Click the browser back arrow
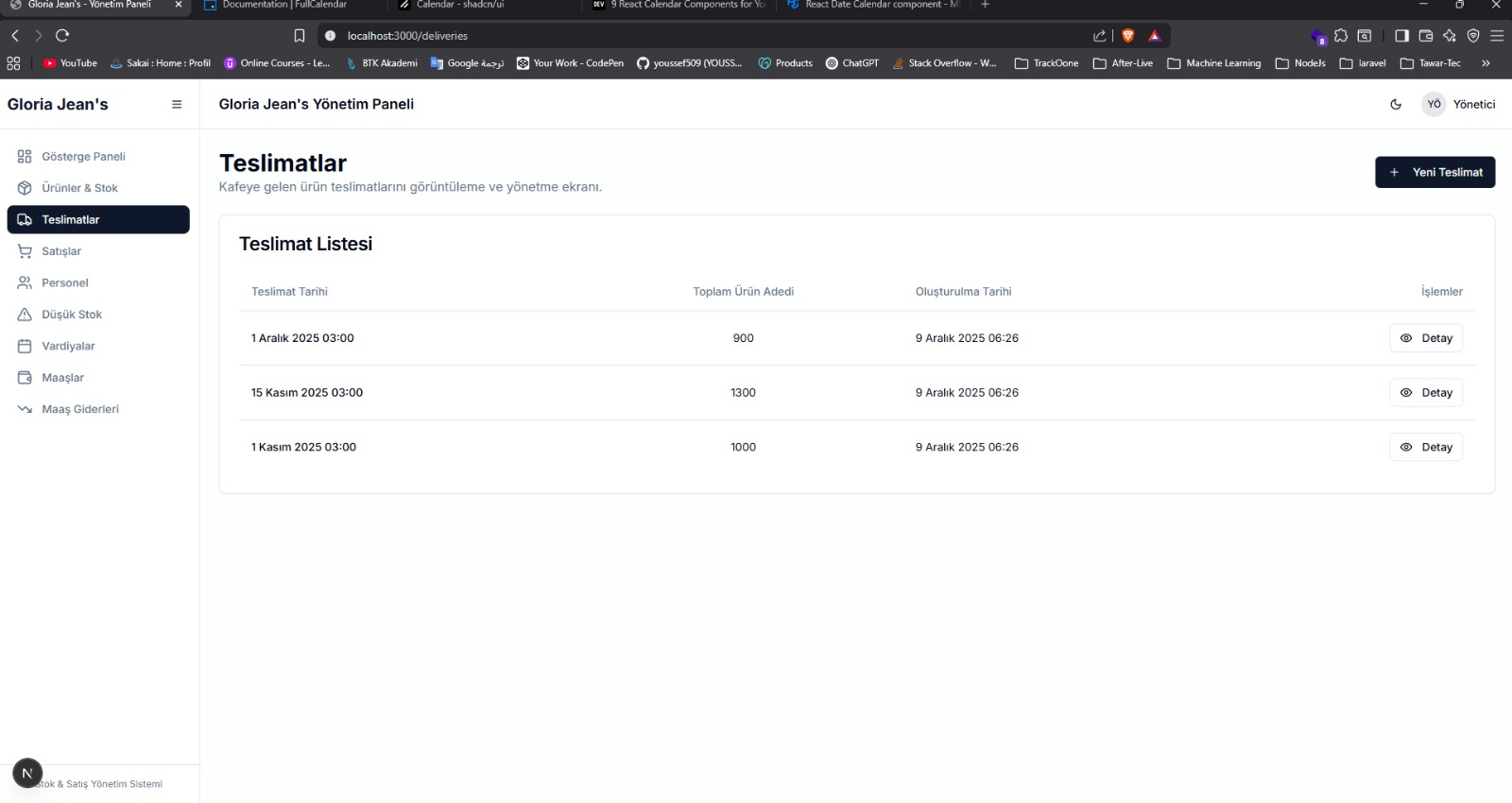Screen dimensions: 1512x803 (x=15, y=36)
